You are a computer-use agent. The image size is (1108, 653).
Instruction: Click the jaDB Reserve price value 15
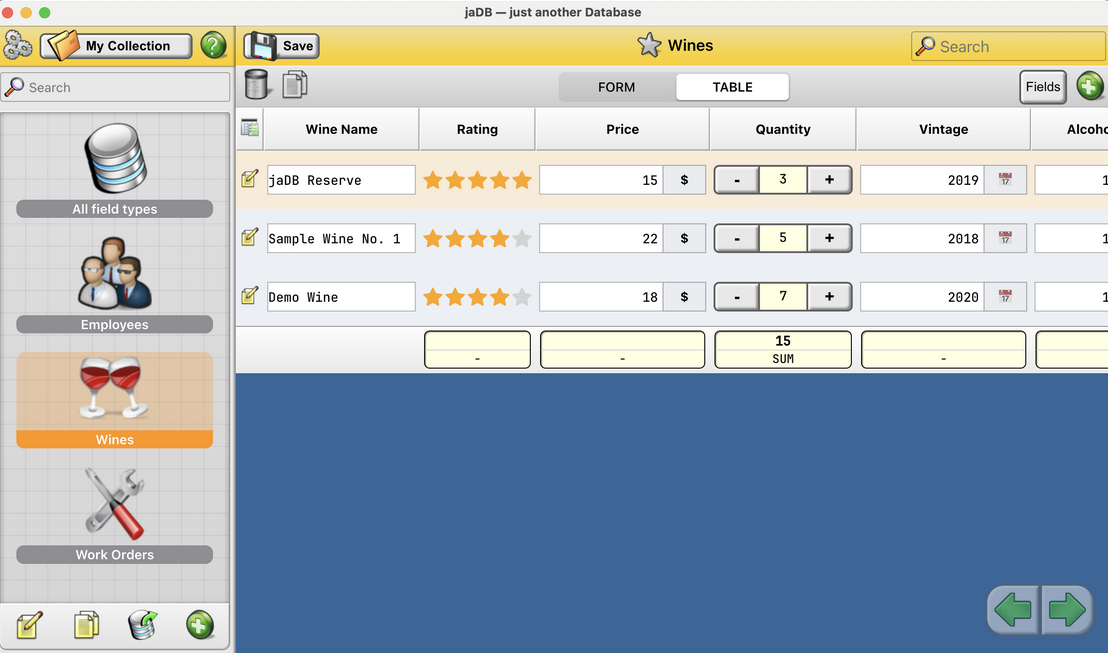tap(601, 180)
